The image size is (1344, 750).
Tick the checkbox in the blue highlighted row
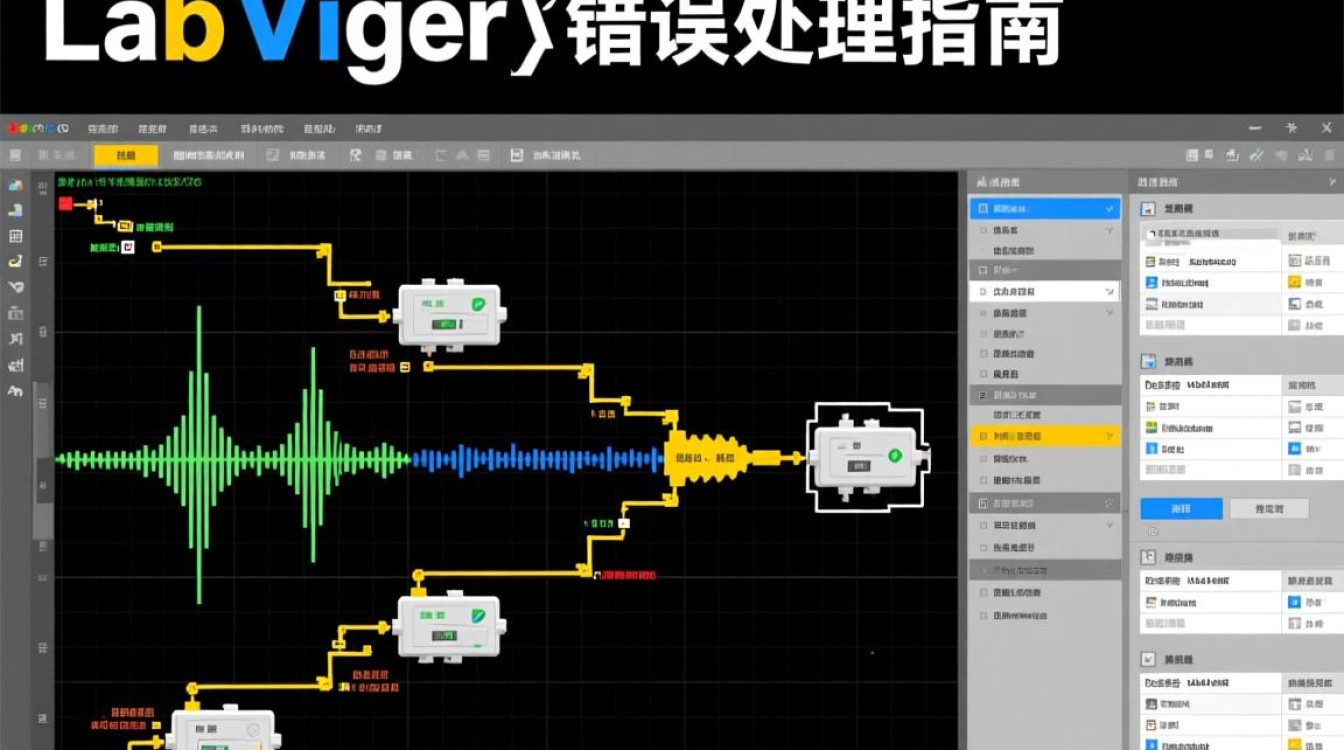pos(983,209)
